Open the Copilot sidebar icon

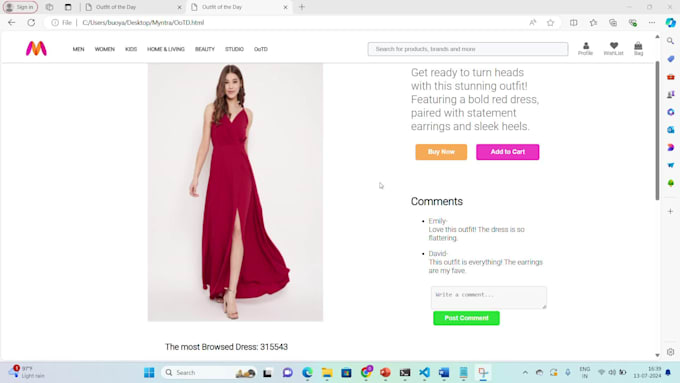tap(670, 23)
